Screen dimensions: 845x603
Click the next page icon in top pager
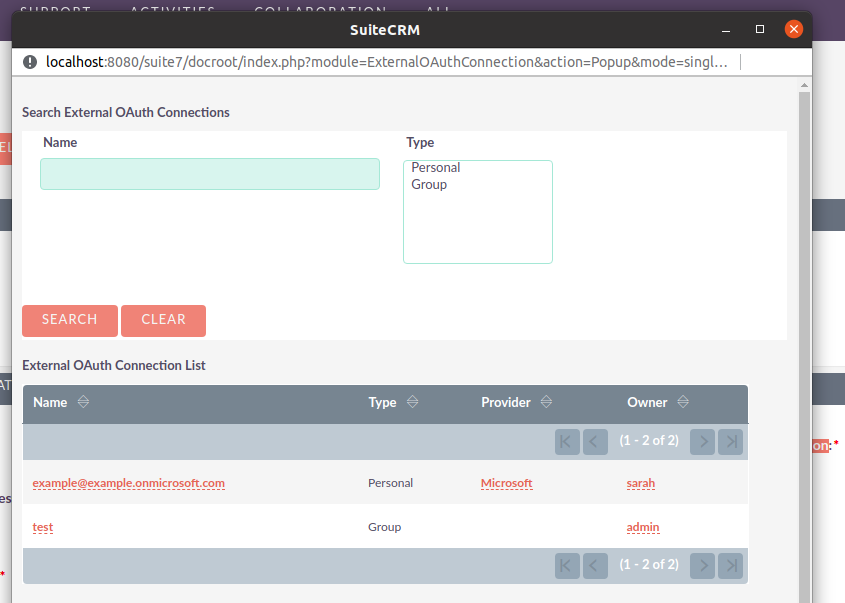702,441
